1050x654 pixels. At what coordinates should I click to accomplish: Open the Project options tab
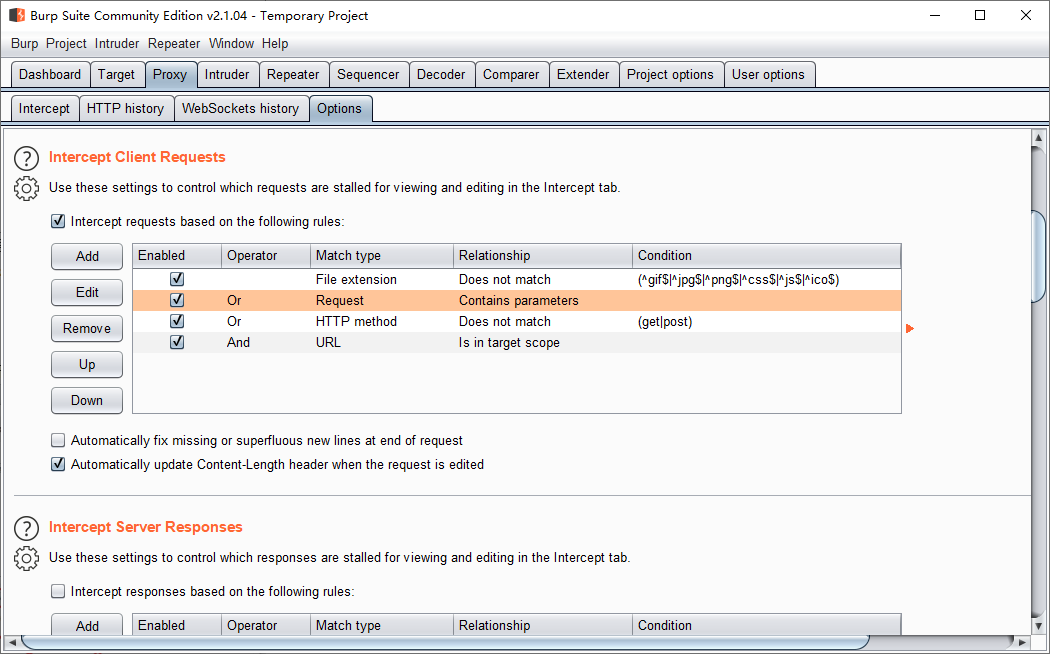point(671,74)
